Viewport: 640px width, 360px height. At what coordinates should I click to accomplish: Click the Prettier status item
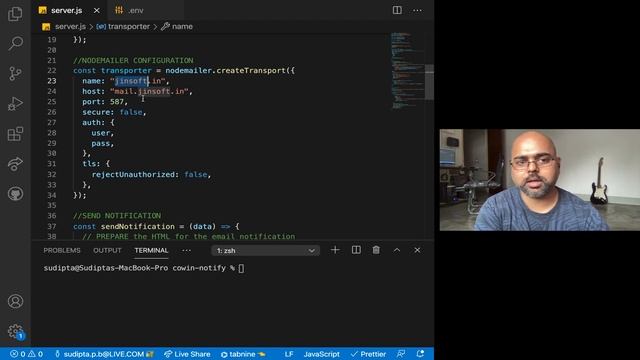[369, 354]
